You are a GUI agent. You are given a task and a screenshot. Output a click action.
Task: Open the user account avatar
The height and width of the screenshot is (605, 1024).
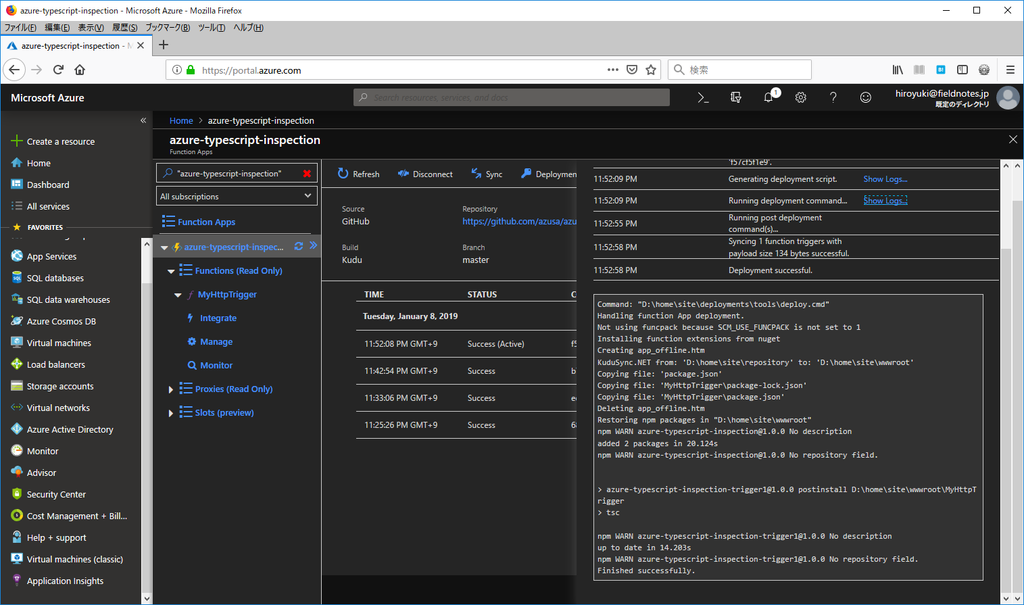point(1008,98)
